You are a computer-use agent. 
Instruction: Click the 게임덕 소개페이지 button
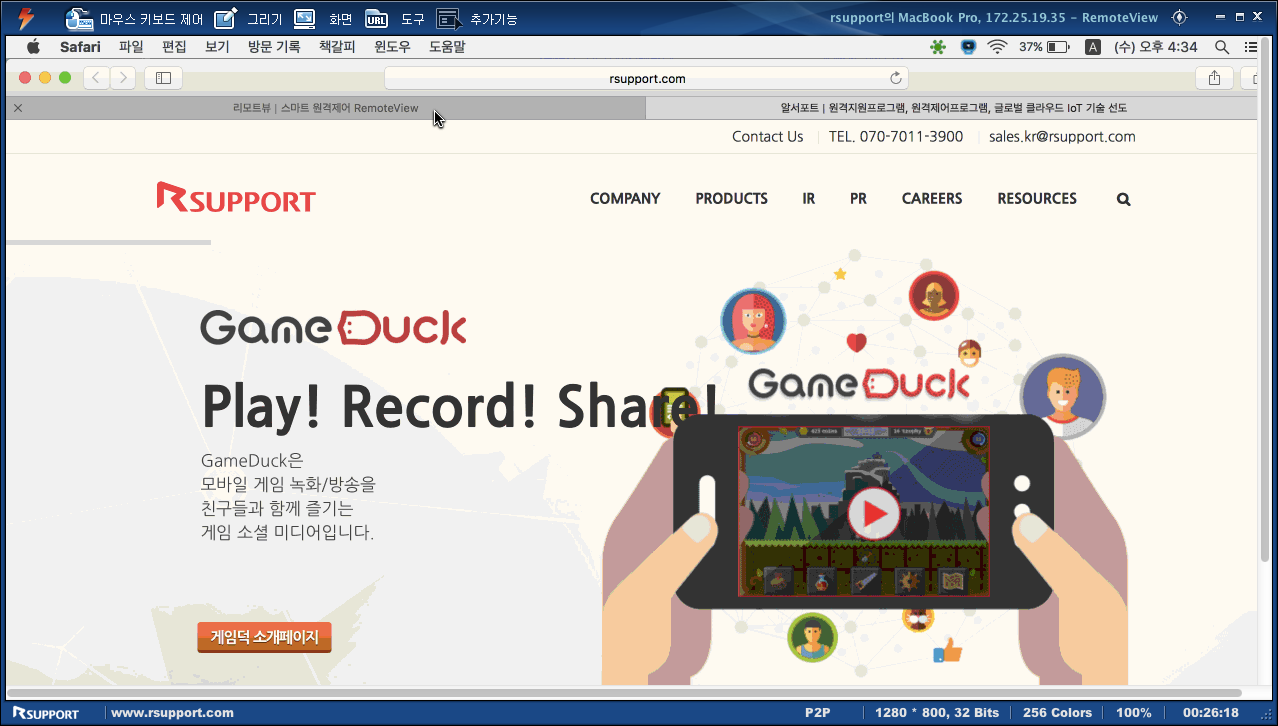(264, 637)
